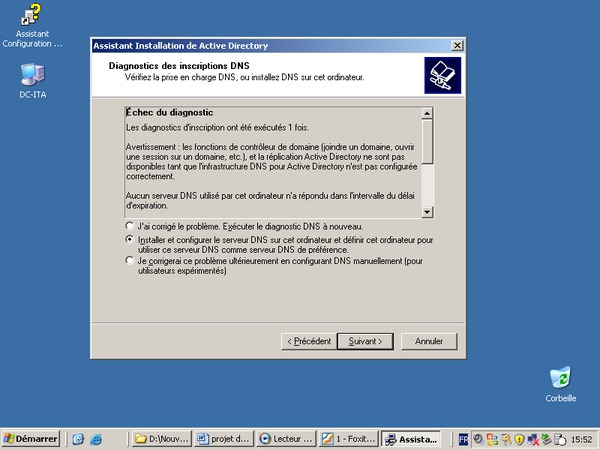Switch to '1 - Foxit...' taskbar button
Screen dimensions: 600x450
click(349, 439)
